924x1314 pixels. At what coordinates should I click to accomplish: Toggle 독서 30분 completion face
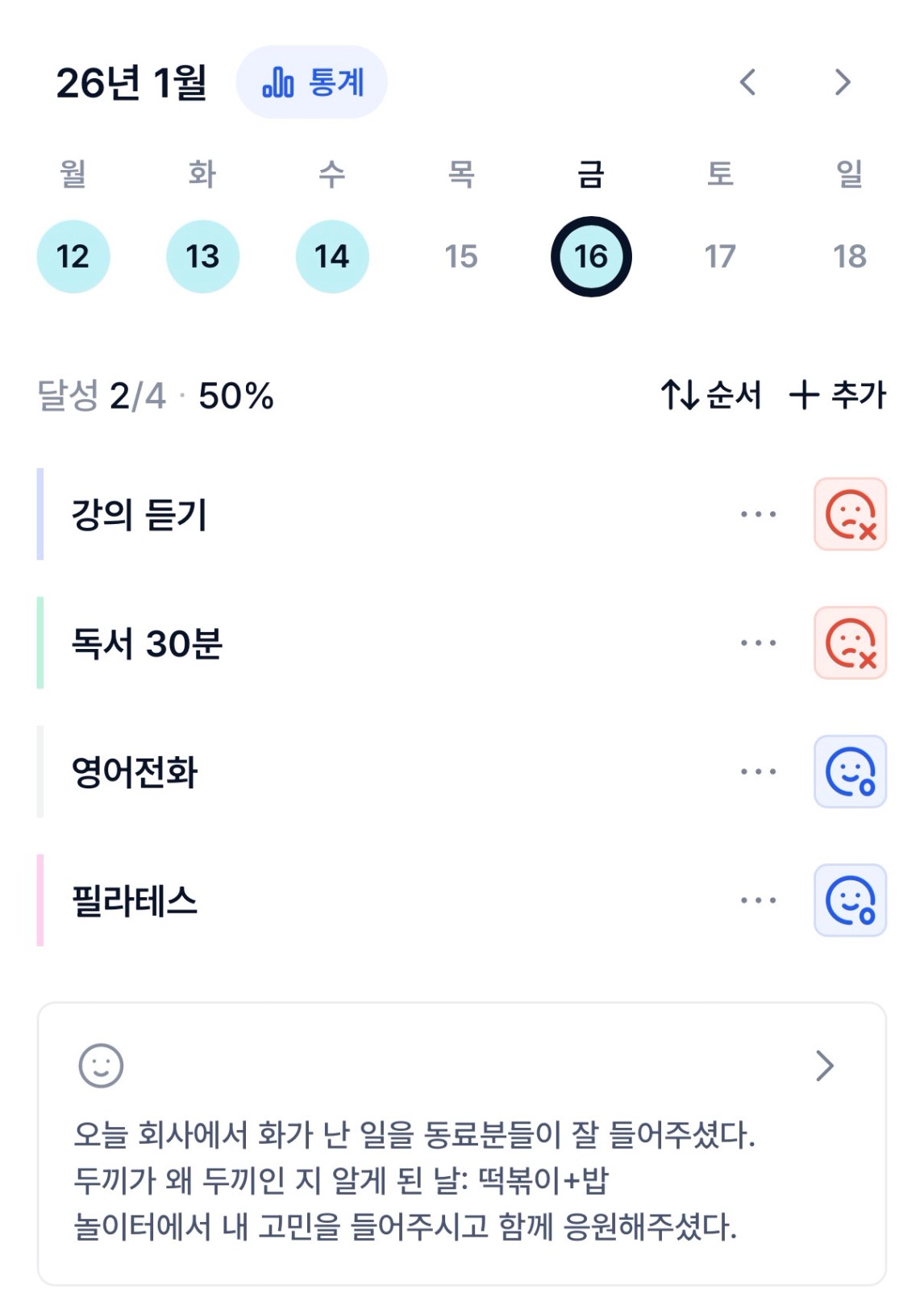(850, 643)
